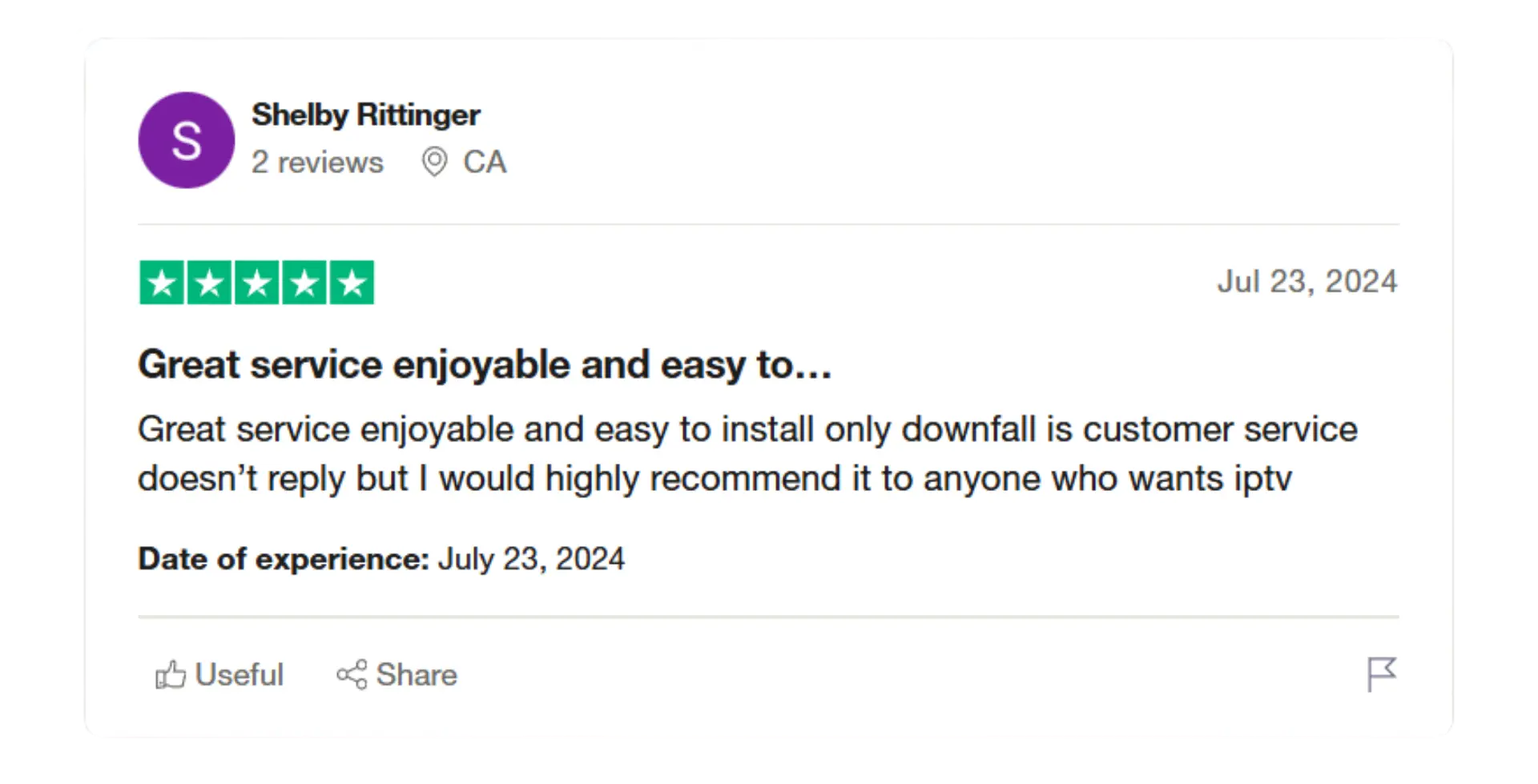Click the Jul 23, 2024 review date
1538x784 pixels.
coord(1307,282)
